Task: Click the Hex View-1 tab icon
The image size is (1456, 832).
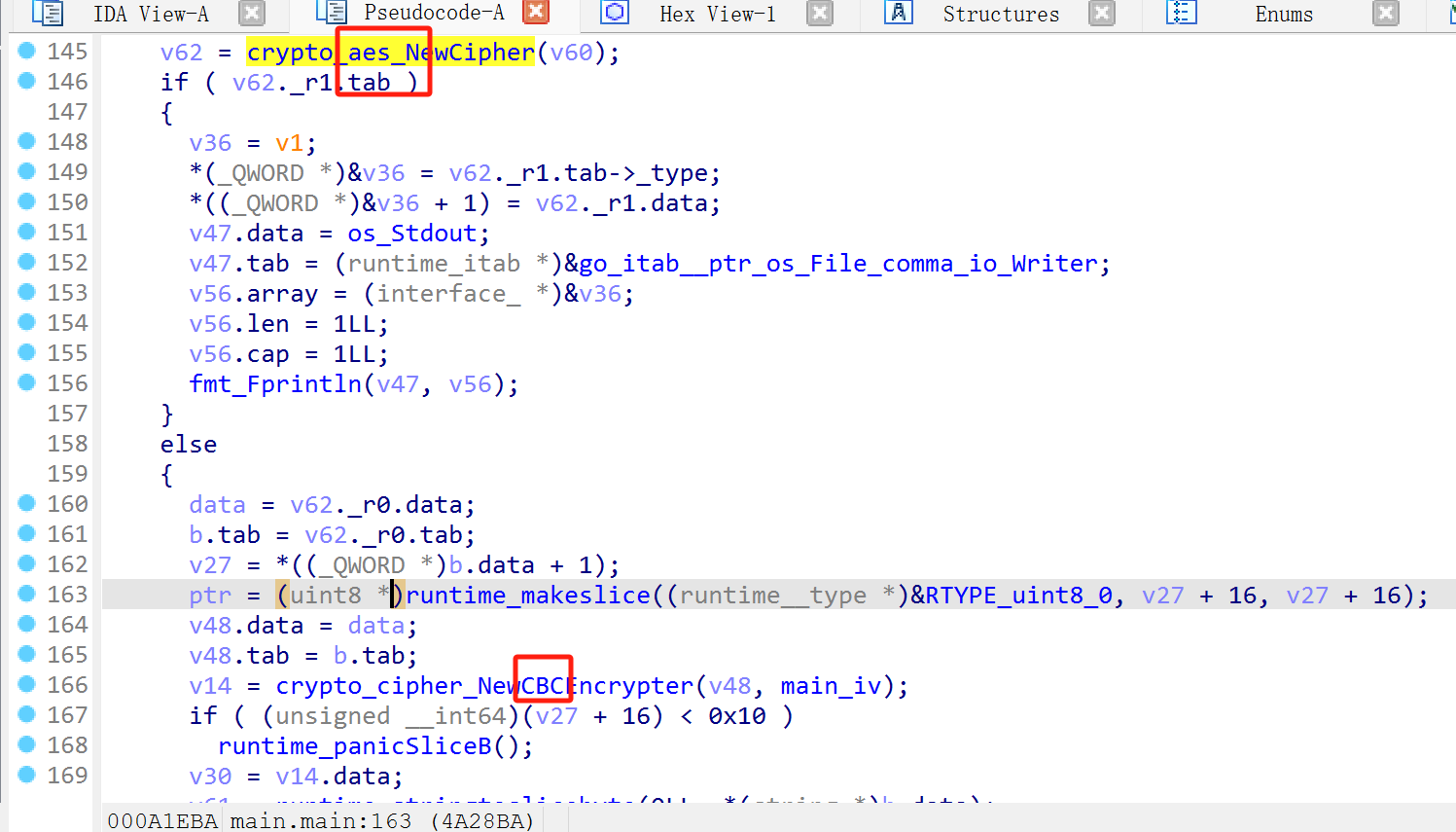Action: point(615,13)
